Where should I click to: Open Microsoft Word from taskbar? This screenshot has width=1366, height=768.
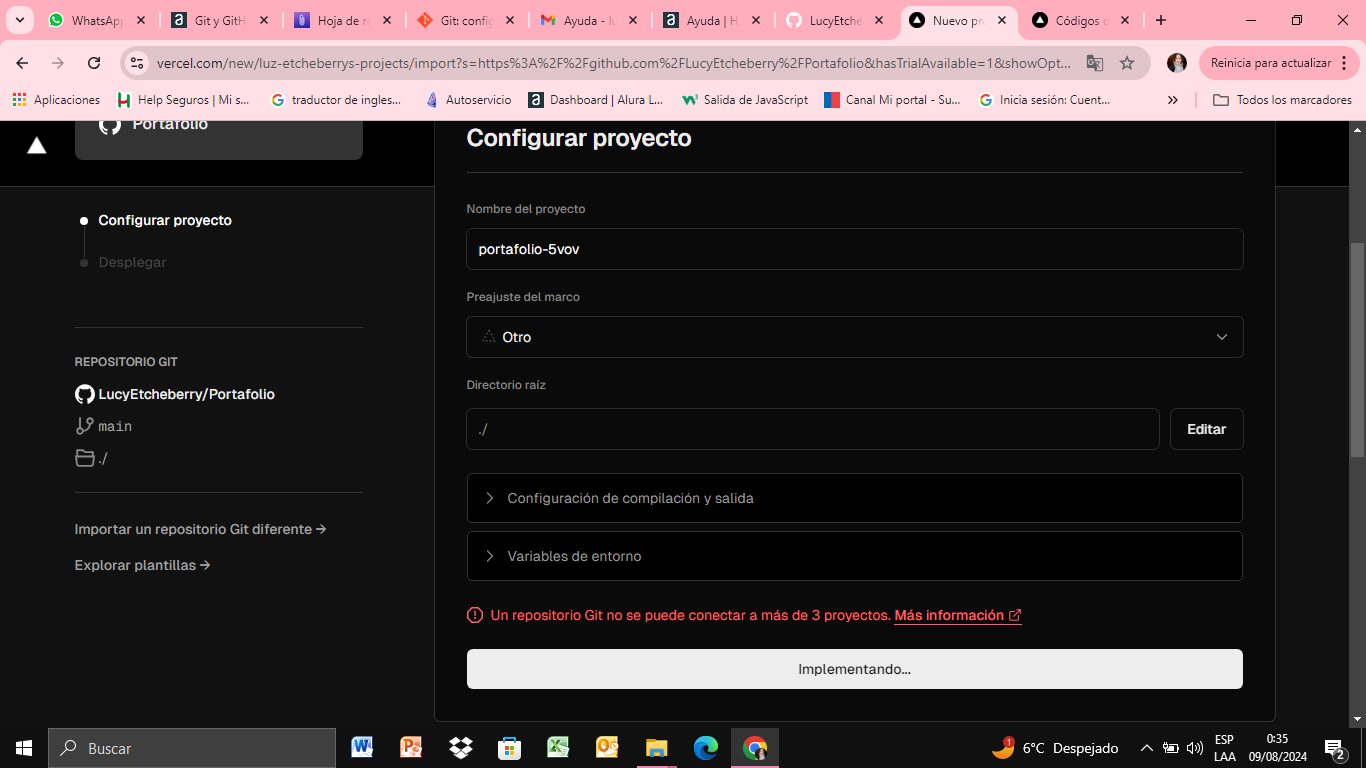pyautogui.click(x=362, y=747)
